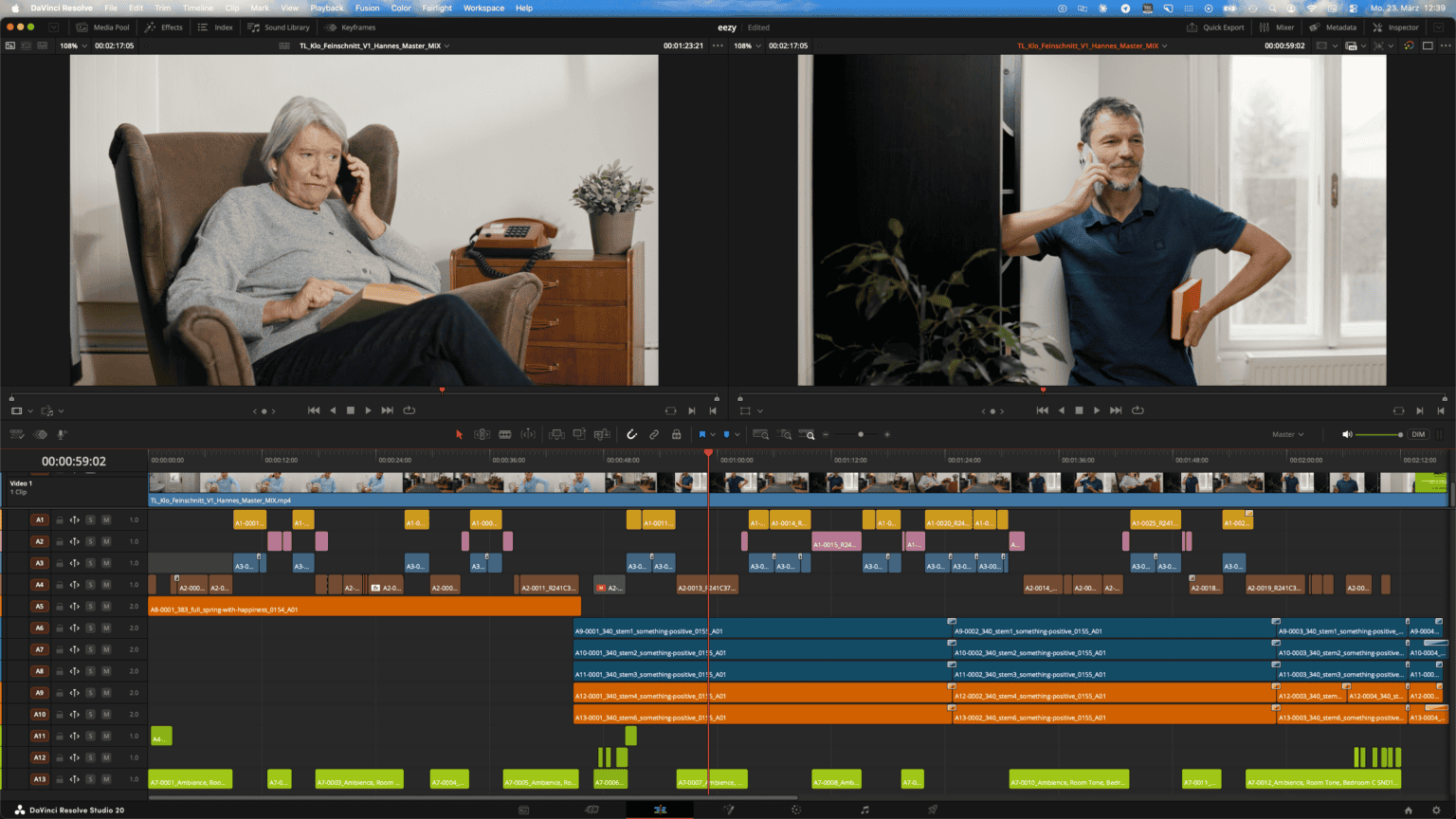
Task: Open the Index panel
Action: click(215, 27)
